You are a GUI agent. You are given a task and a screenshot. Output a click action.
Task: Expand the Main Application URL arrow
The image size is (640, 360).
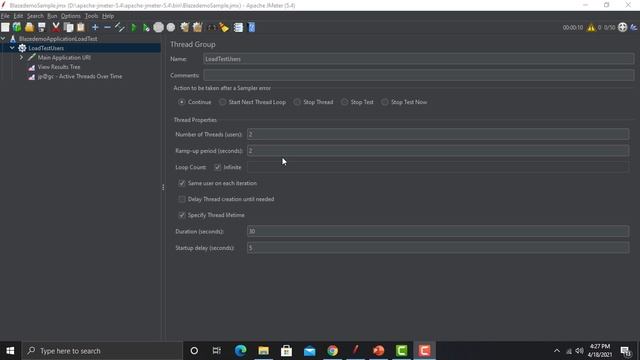[x=22, y=58]
